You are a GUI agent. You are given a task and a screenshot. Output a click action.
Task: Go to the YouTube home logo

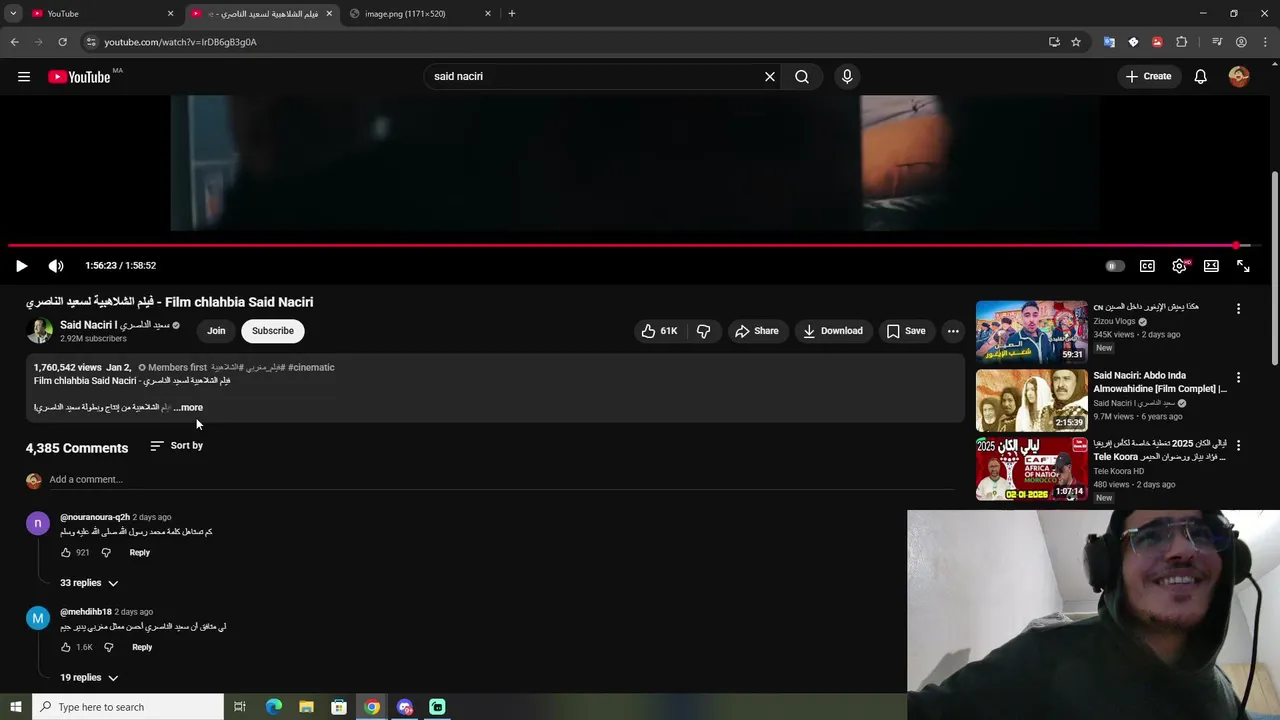tap(79, 77)
